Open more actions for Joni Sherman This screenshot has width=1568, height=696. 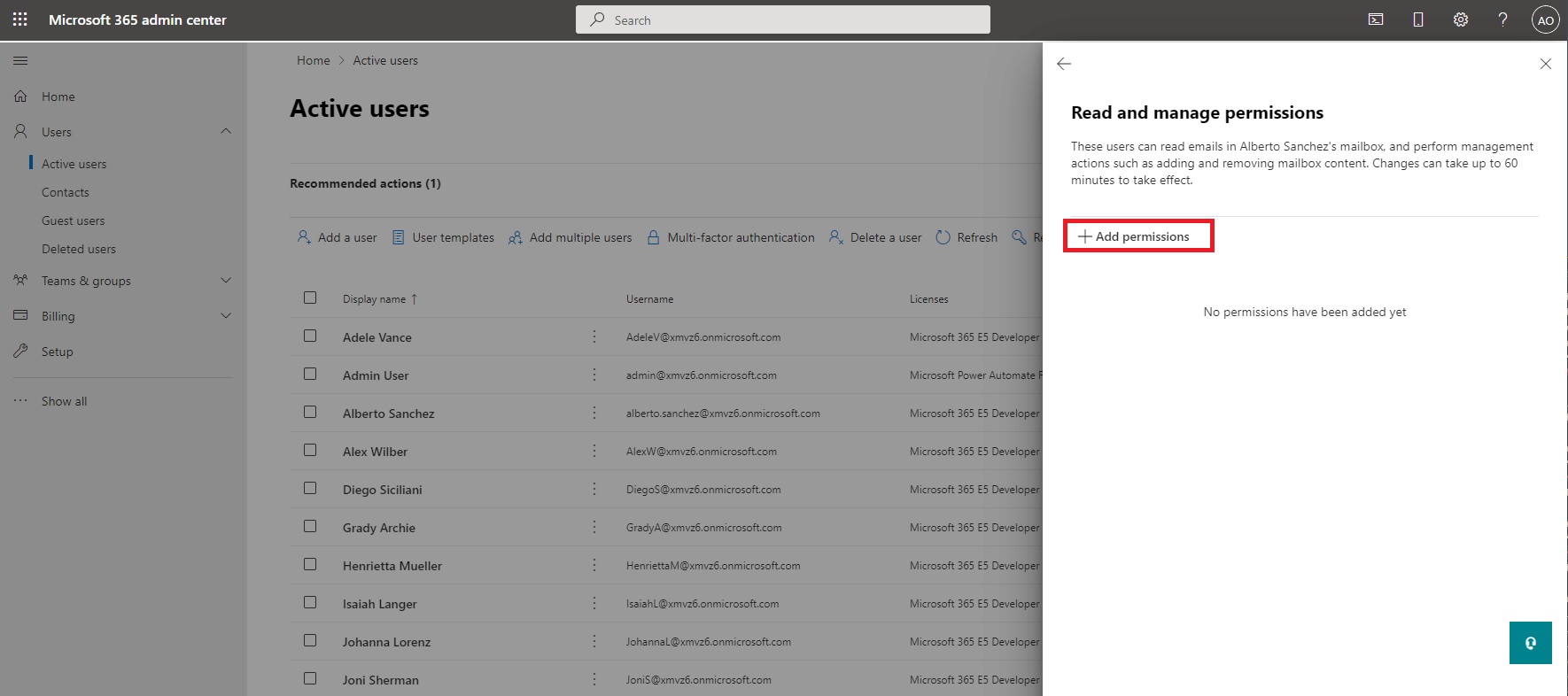click(x=594, y=680)
